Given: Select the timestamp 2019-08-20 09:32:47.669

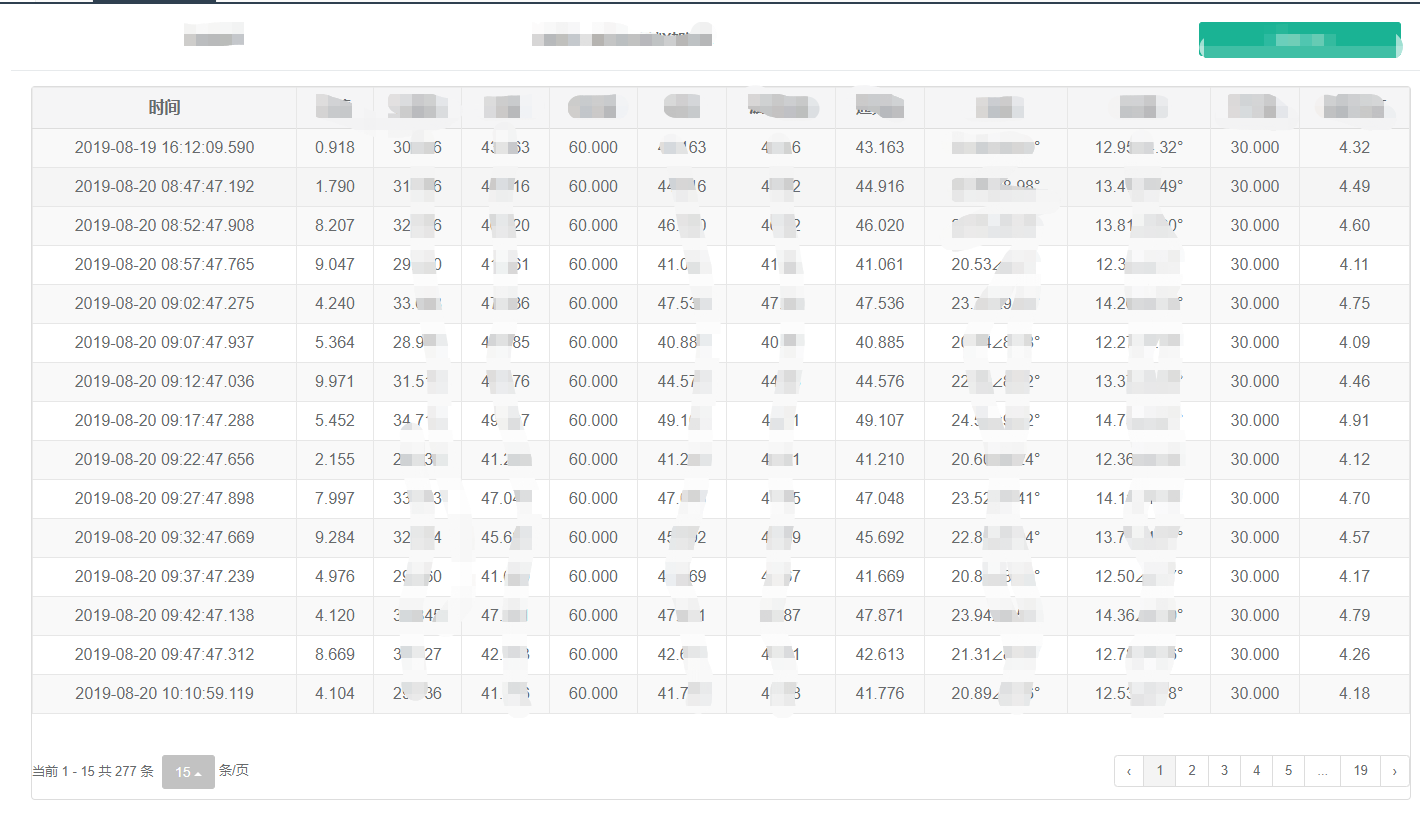Looking at the screenshot, I should point(164,537).
